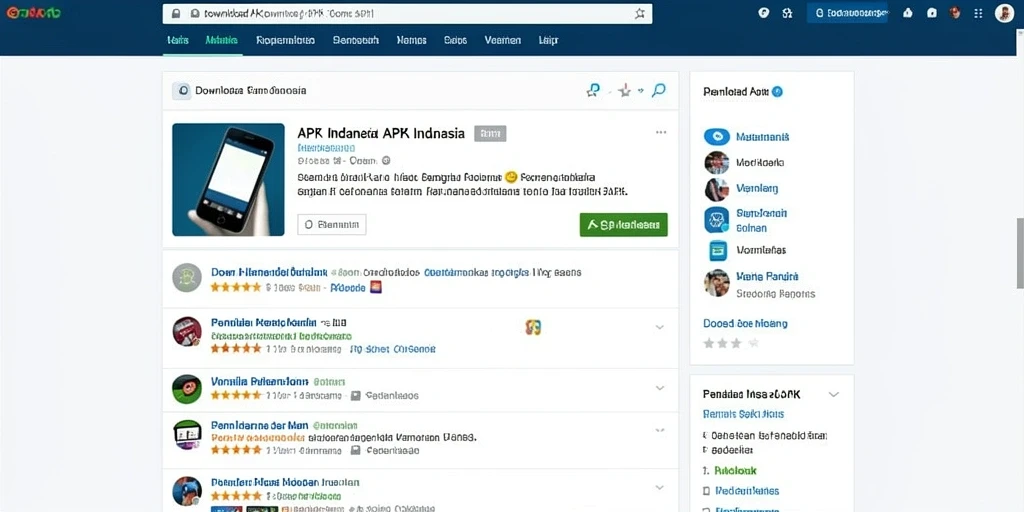Click the blue square icon beside Siarolonaih

coord(716,220)
